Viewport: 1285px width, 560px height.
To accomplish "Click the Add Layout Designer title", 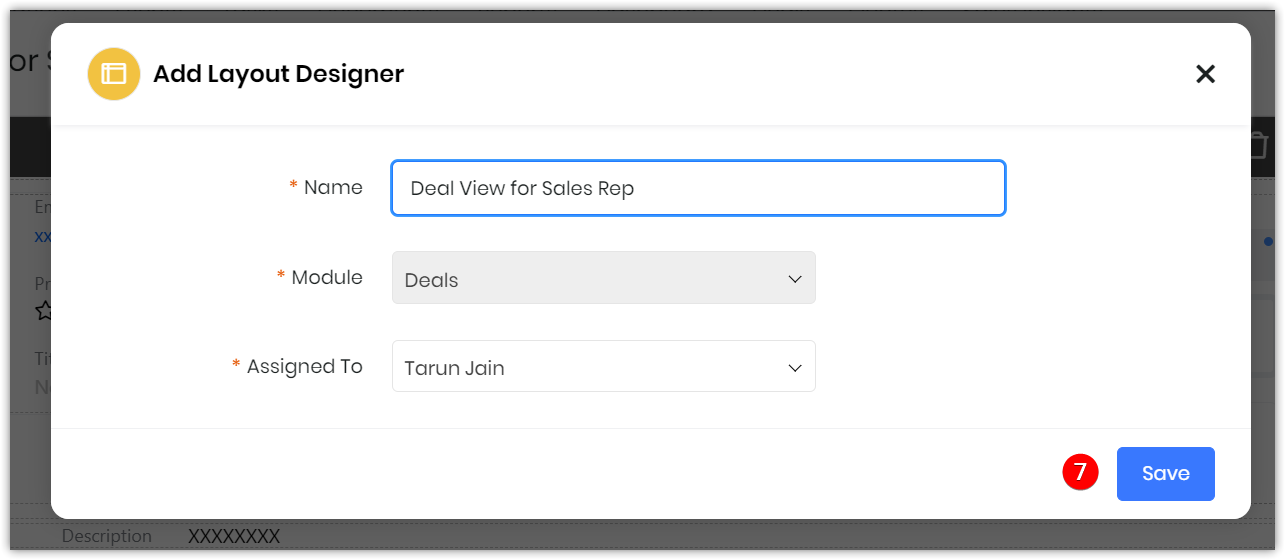I will tap(279, 74).
